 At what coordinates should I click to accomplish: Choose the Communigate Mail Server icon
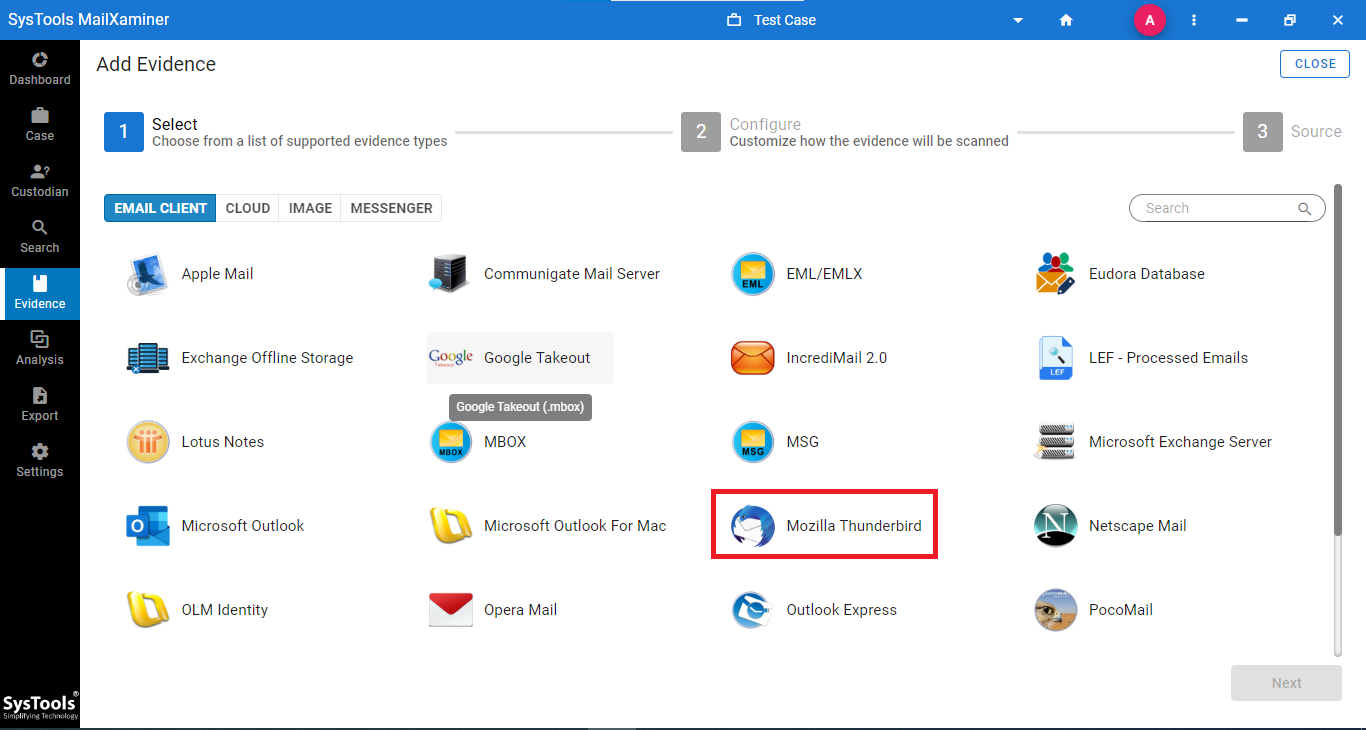click(x=450, y=274)
